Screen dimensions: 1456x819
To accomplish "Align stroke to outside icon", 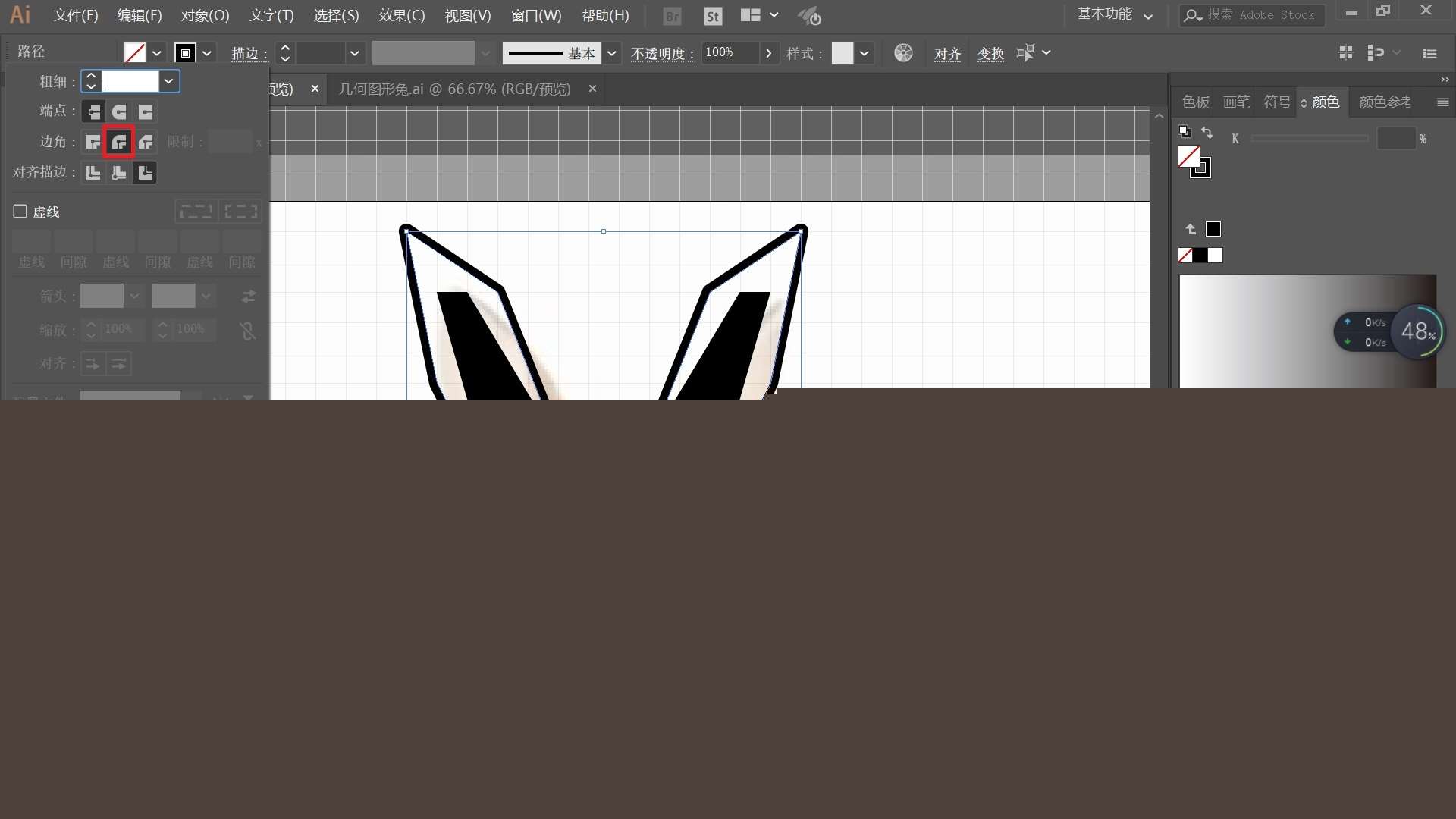I will pyautogui.click(x=145, y=173).
